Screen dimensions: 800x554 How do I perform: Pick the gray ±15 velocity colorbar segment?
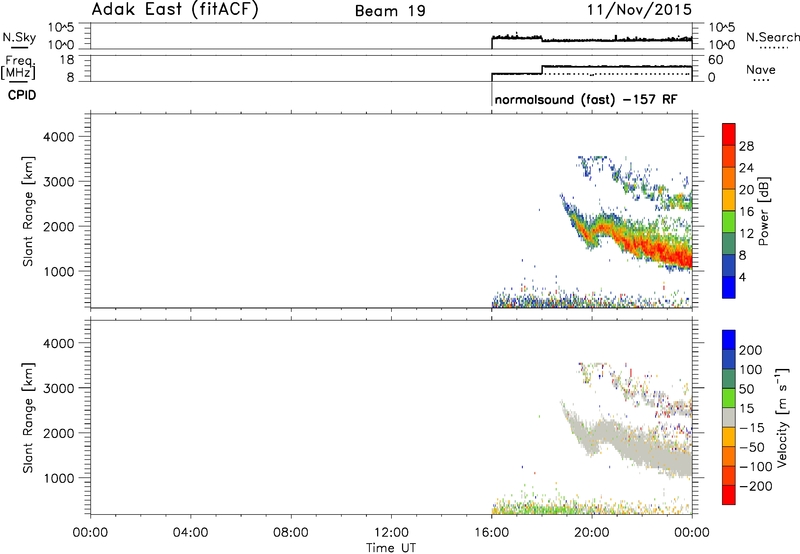(x=729, y=418)
